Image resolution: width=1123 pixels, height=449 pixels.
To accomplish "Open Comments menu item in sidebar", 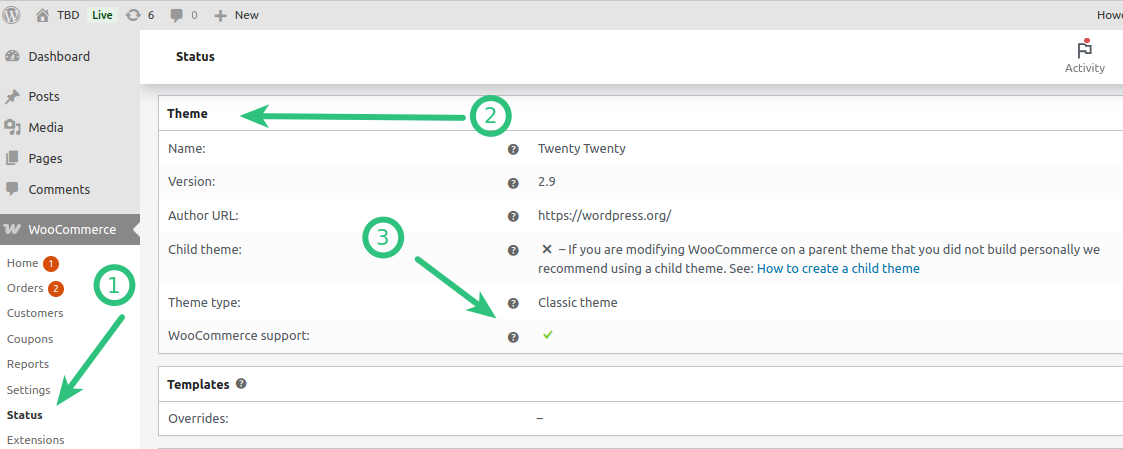I will [x=59, y=190].
